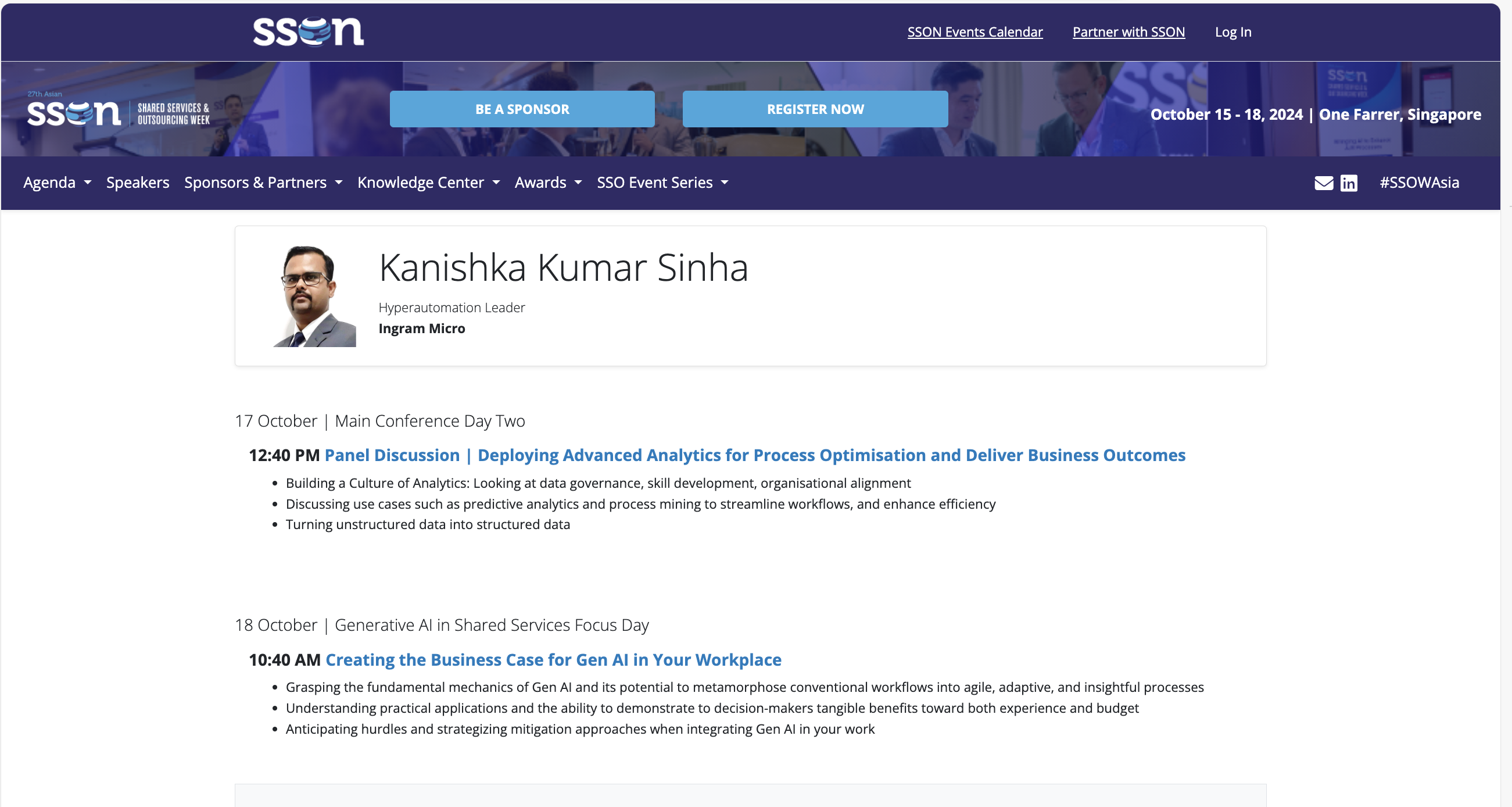
Task: Click the Kanishka Kumar Sinha name heading
Action: coord(564,268)
